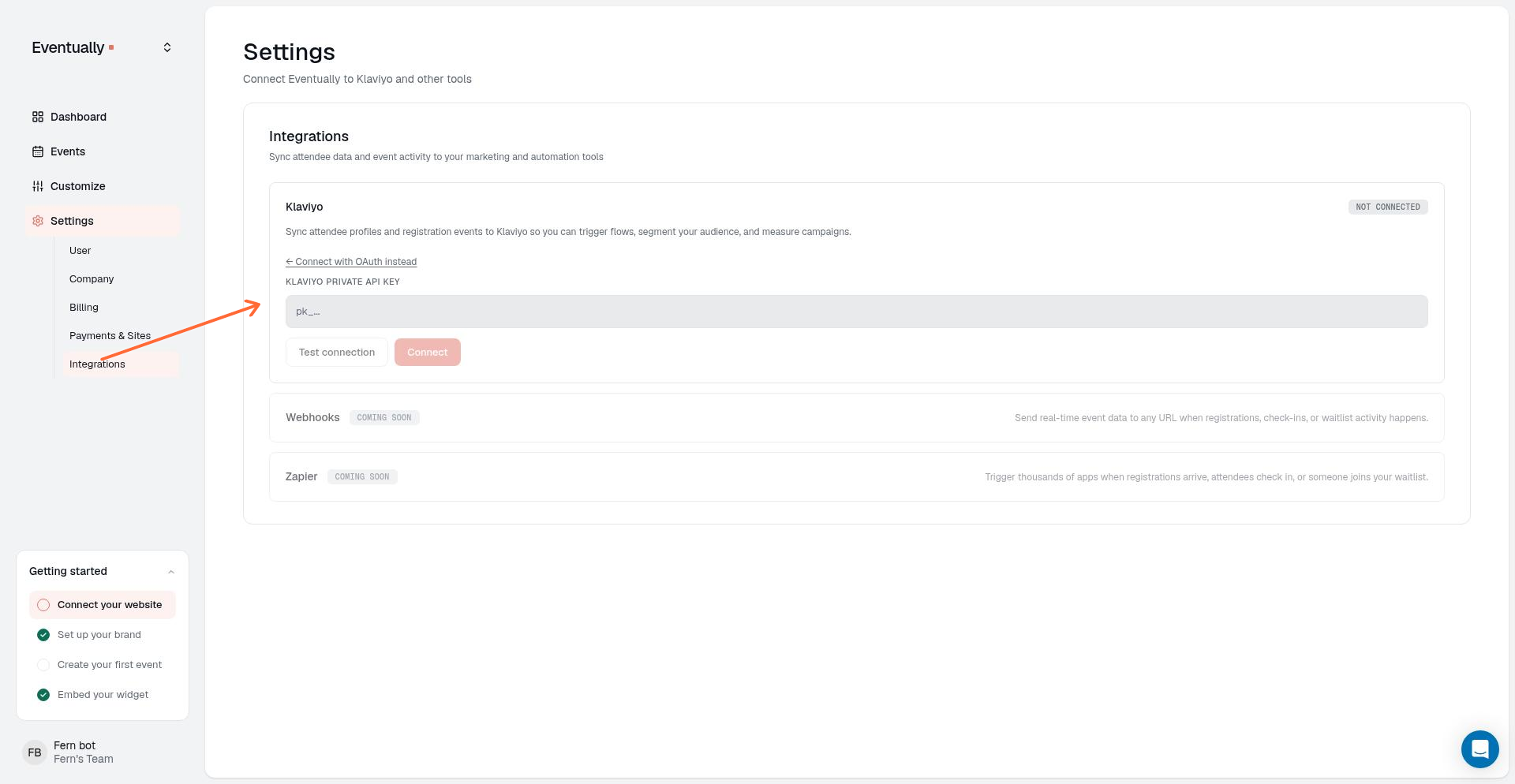Image resolution: width=1515 pixels, height=784 pixels.
Task: Click the NOT CONNECTED status badge
Action: tap(1387, 207)
